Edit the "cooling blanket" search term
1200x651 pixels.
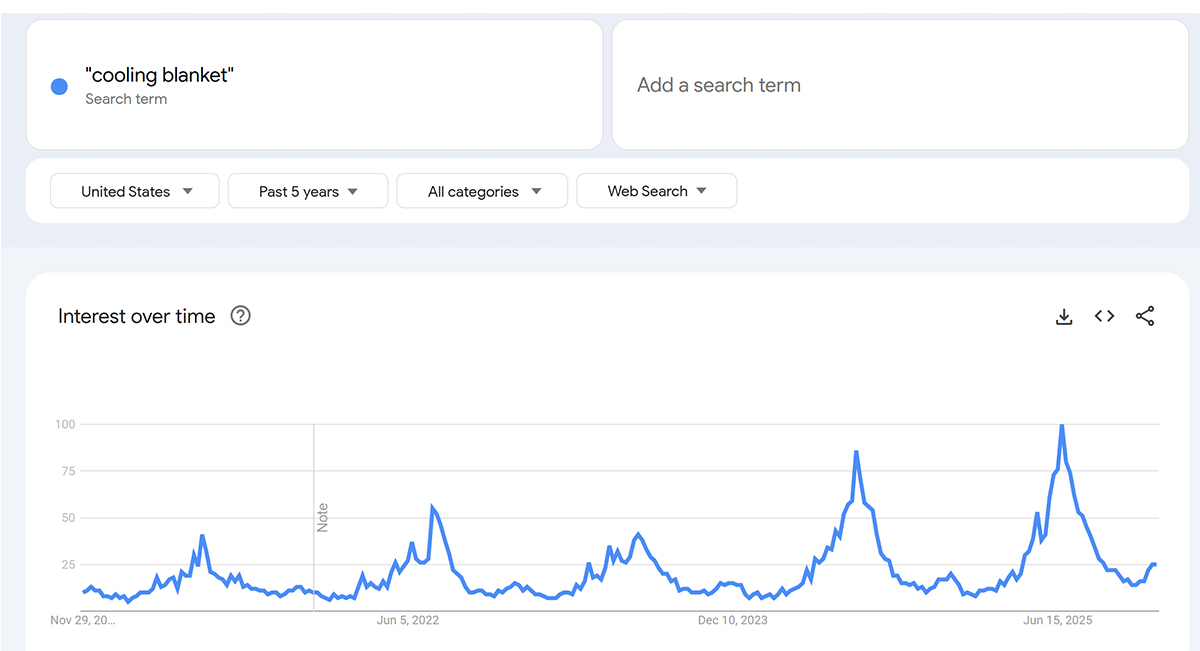coord(160,75)
